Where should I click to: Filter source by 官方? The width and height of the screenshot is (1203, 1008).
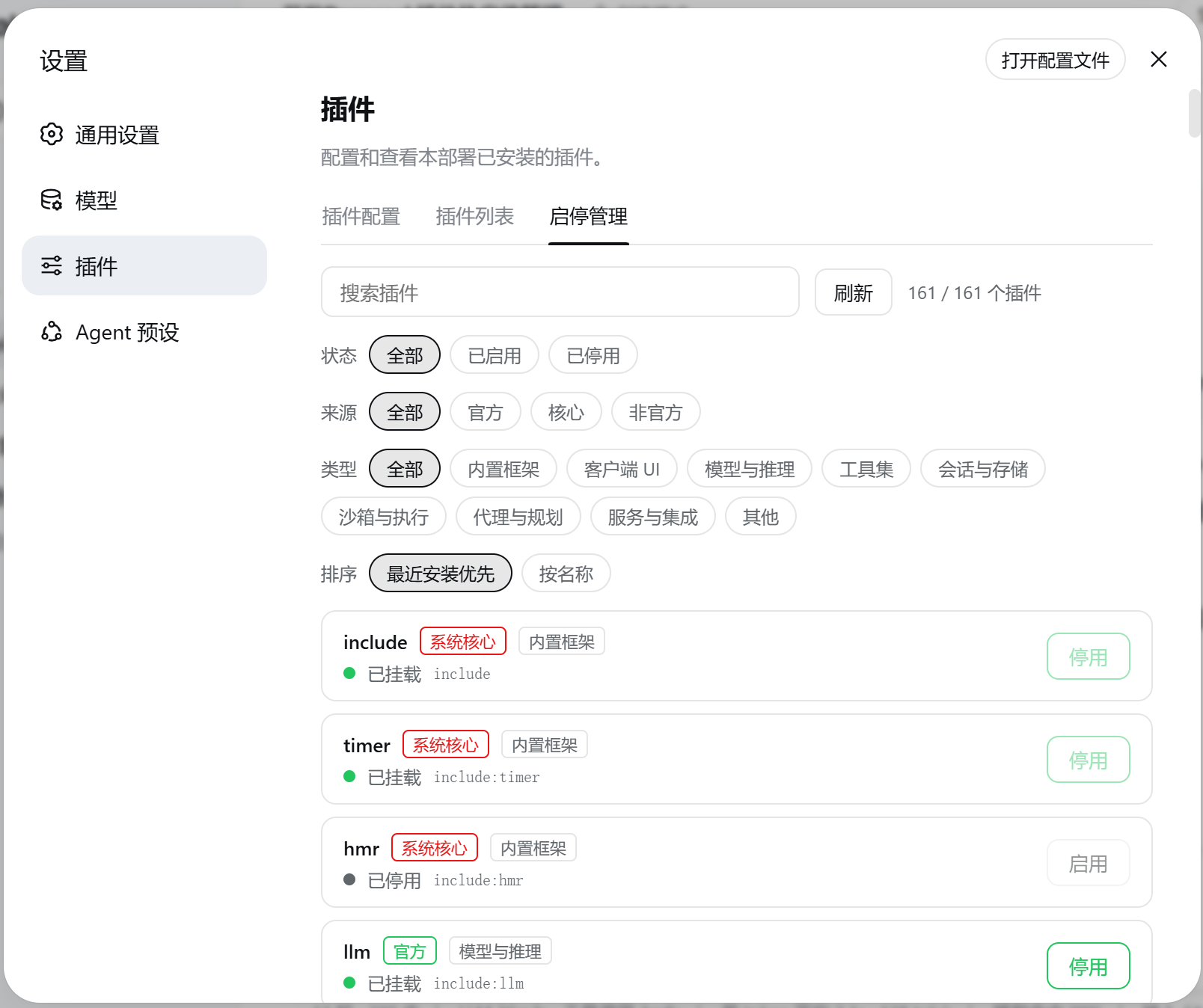(x=486, y=412)
